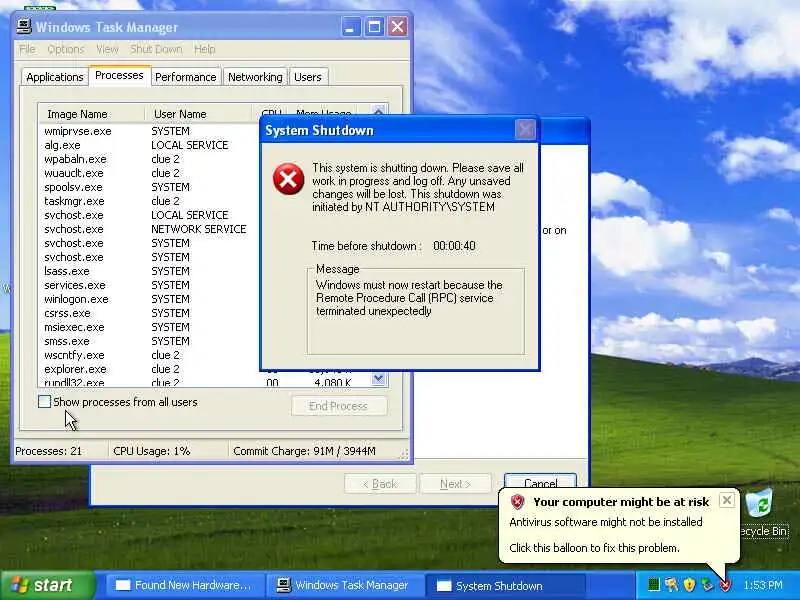
Task: Click the Task Manager CPU meter tray icon
Action: [x=653, y=584]
